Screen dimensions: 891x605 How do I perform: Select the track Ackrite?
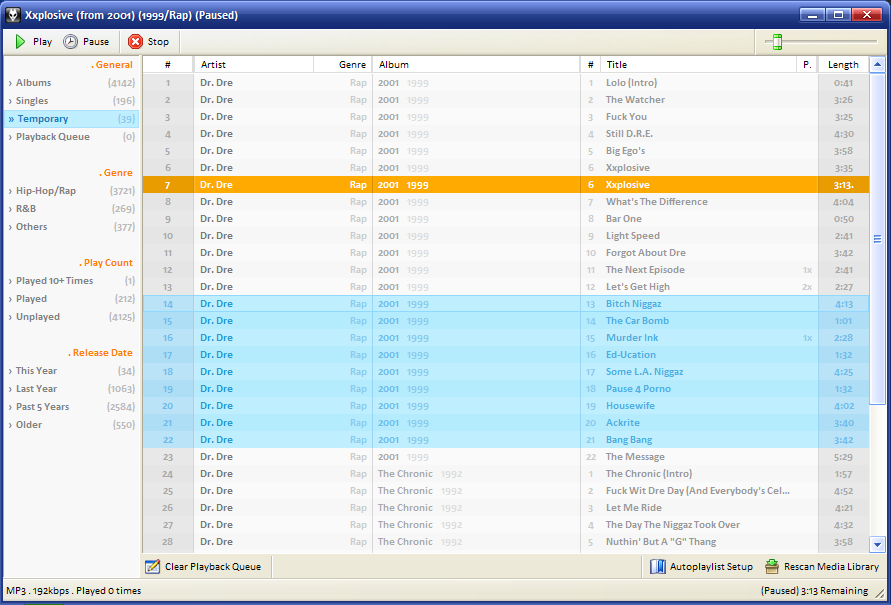click(506, 423)
